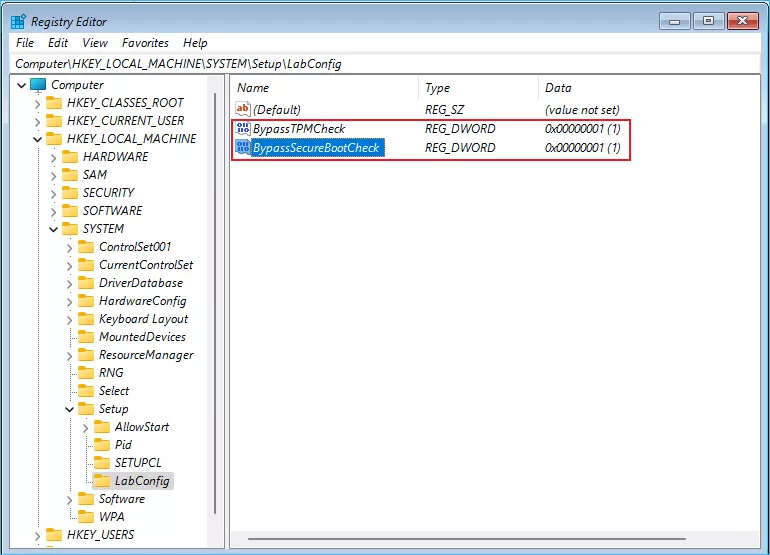Expand the Software key under SYSTEM

point(69,500)
